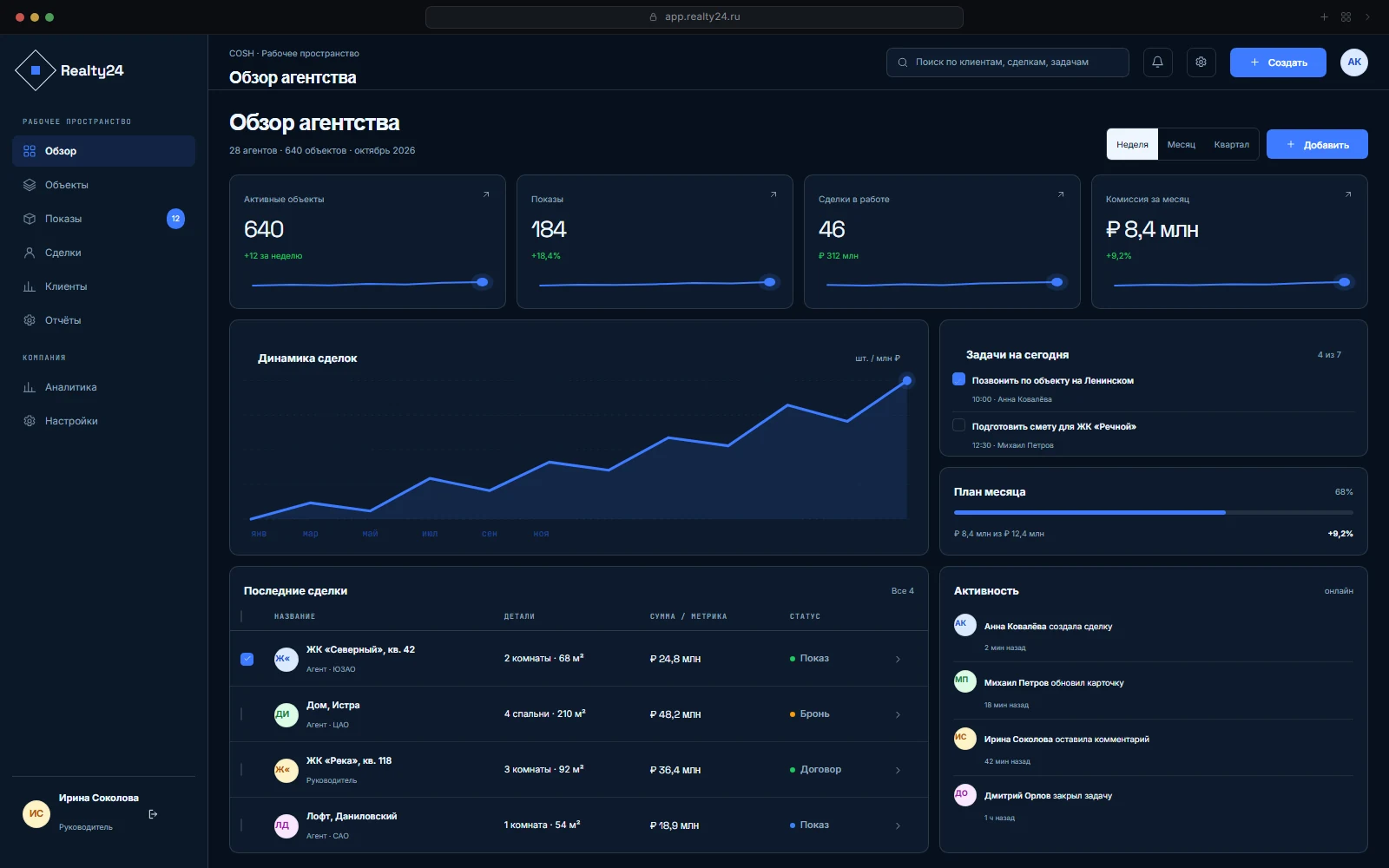This screenshot has width=1389, height=868.
Task: Open the AK user avatar menu
Action: click(1353, 62)
